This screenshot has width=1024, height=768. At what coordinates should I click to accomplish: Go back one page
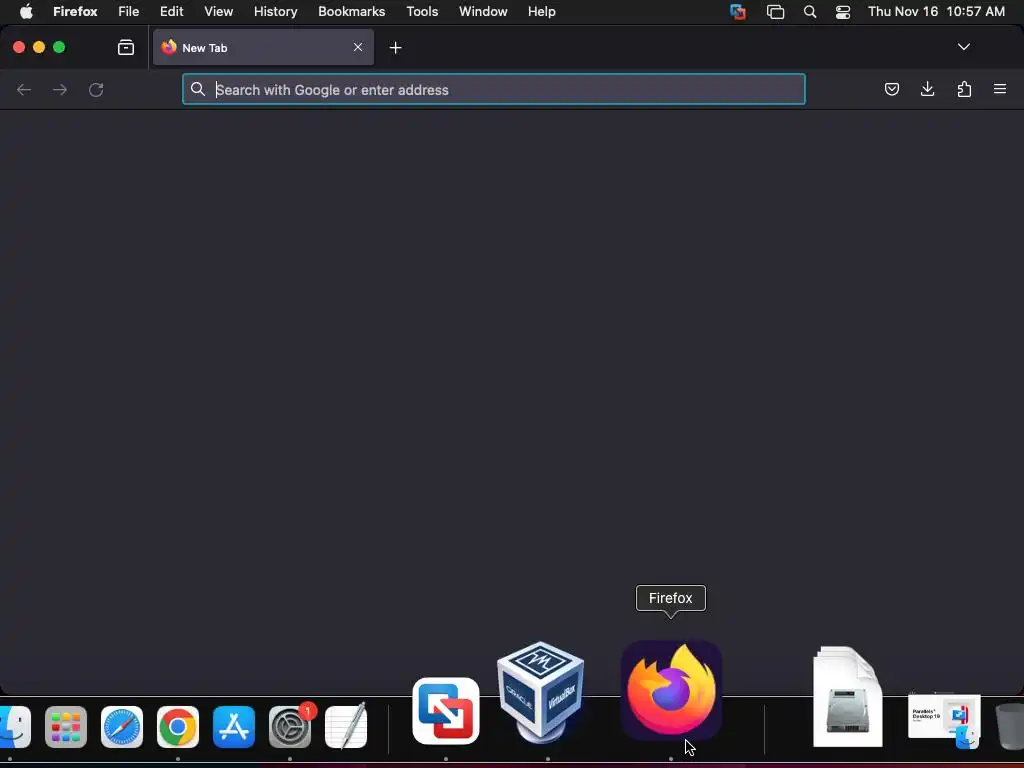click(24, 89)
